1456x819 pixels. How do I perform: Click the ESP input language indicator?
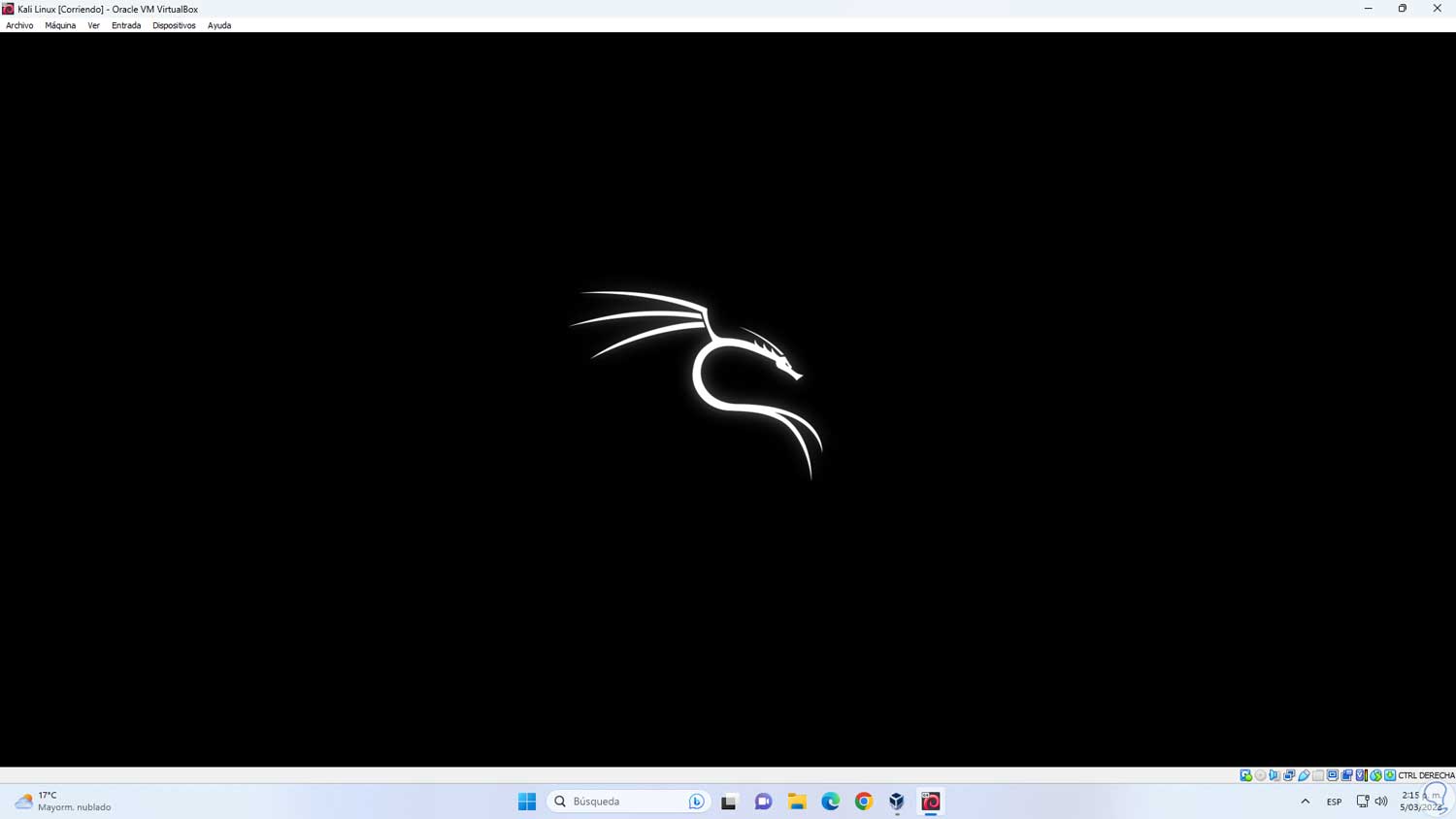(1335, 802)
